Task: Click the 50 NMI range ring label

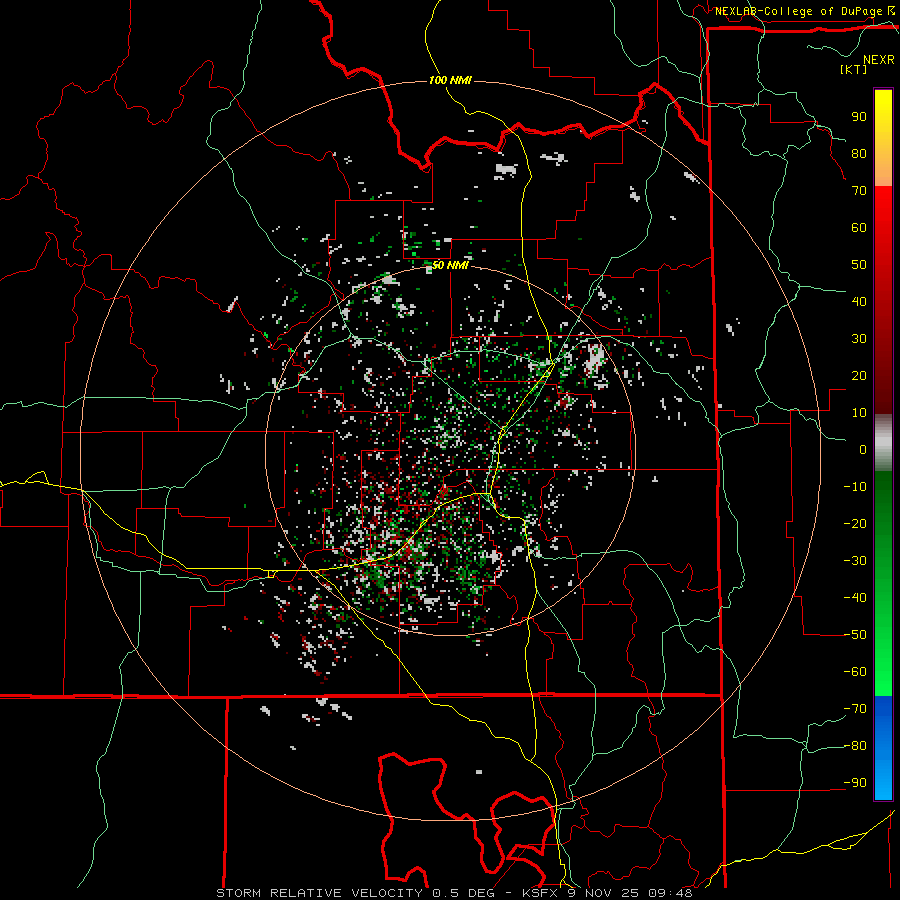Action: click(450, 265)
